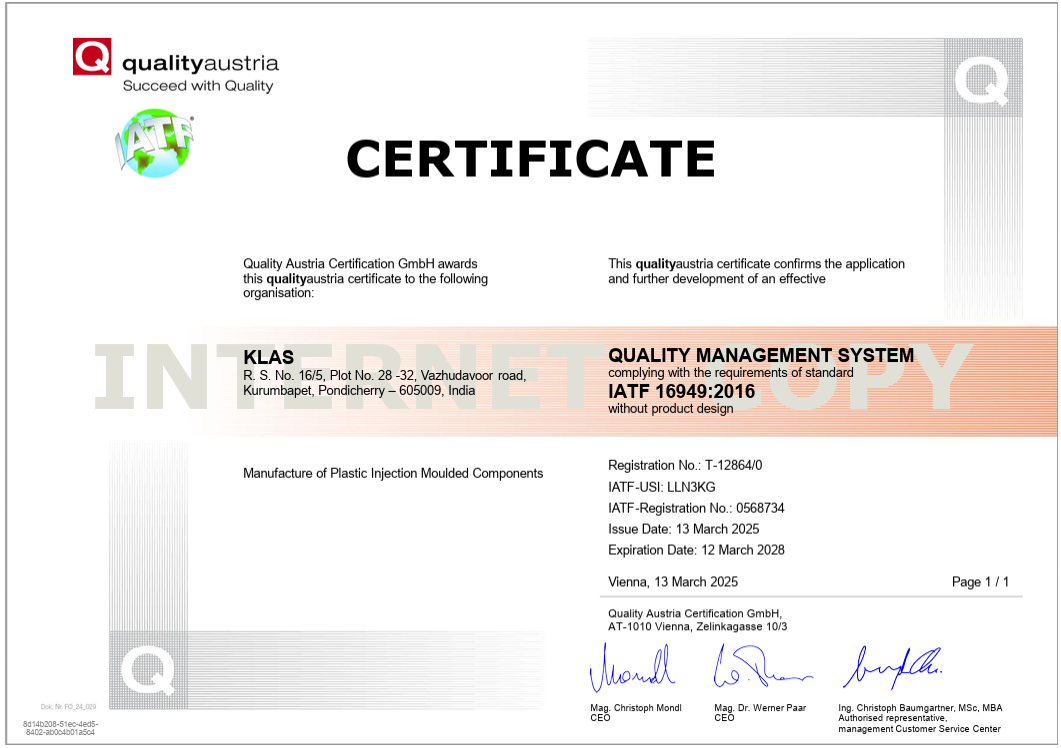The image size is (1061, 748).
Task: Click the large CERTIFICATE heading
Action: 530,158
